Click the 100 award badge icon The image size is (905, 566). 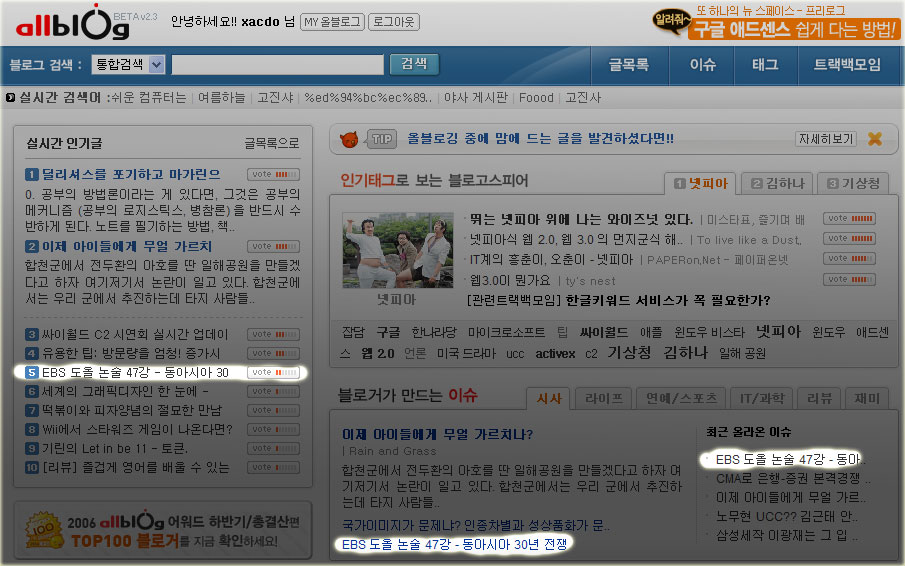click(x=43, y=530)
